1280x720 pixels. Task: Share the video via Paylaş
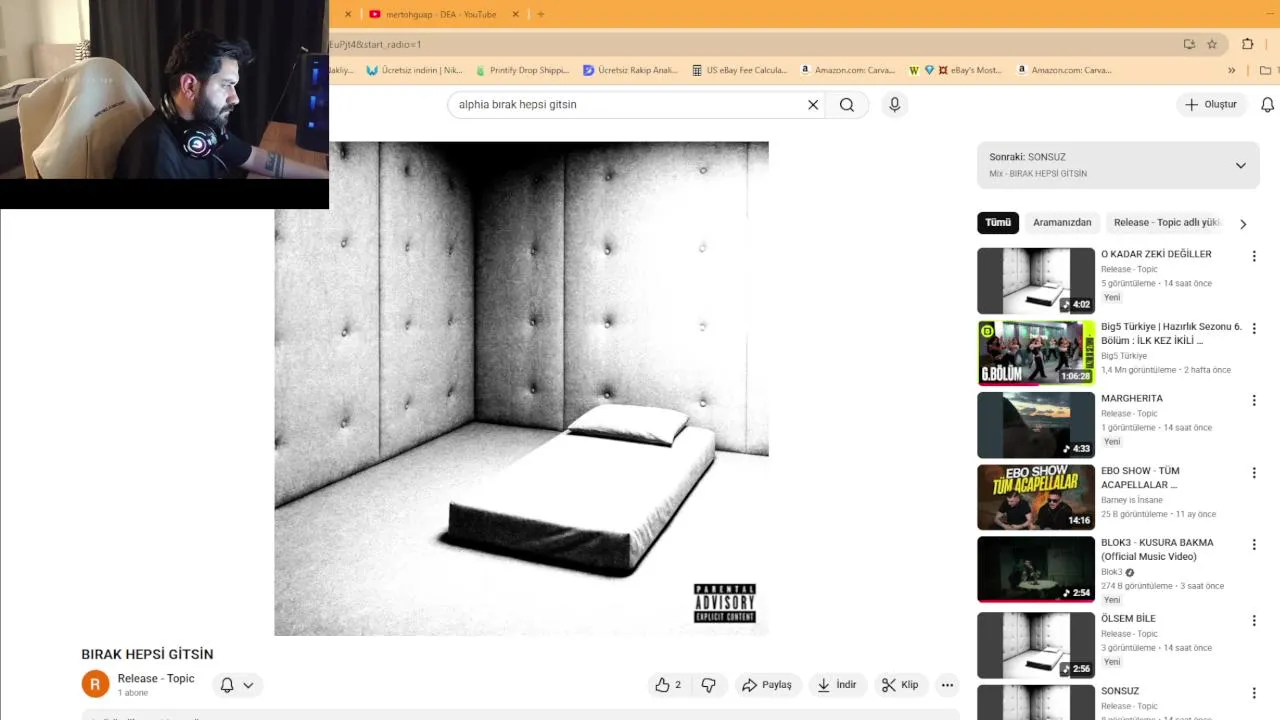[766, 685]
